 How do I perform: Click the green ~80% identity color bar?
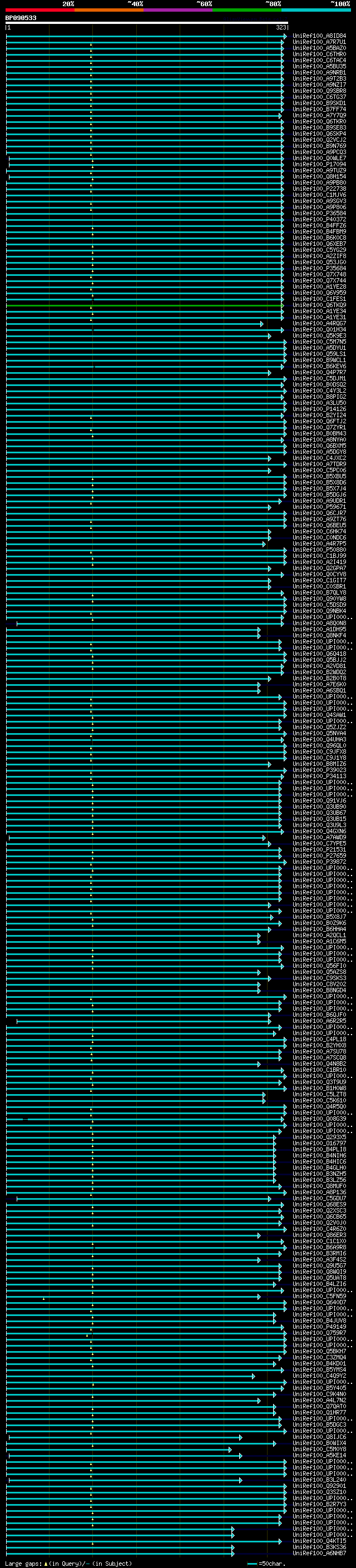coord(247,11)
